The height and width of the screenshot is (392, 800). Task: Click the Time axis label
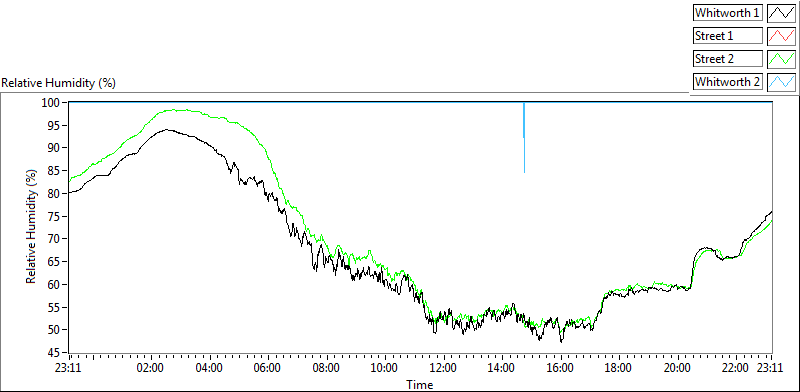click(419, 384)
